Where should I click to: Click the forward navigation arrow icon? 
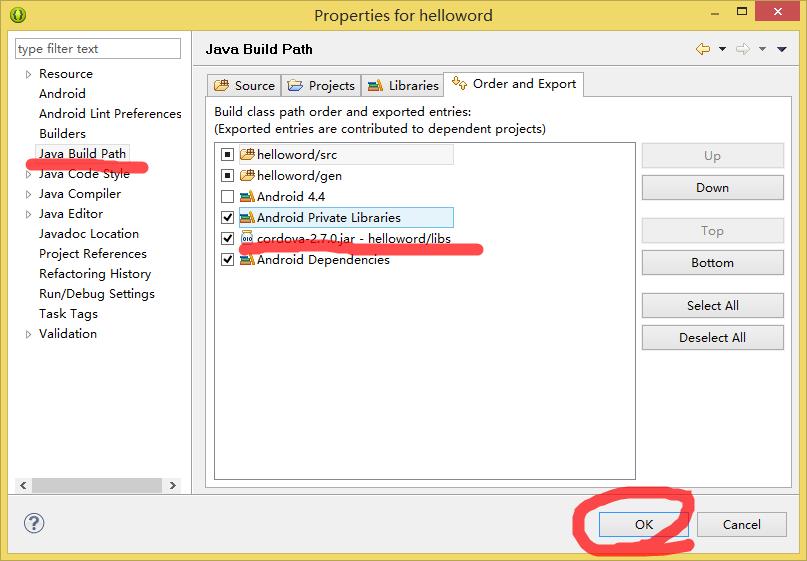pos(743,49)
